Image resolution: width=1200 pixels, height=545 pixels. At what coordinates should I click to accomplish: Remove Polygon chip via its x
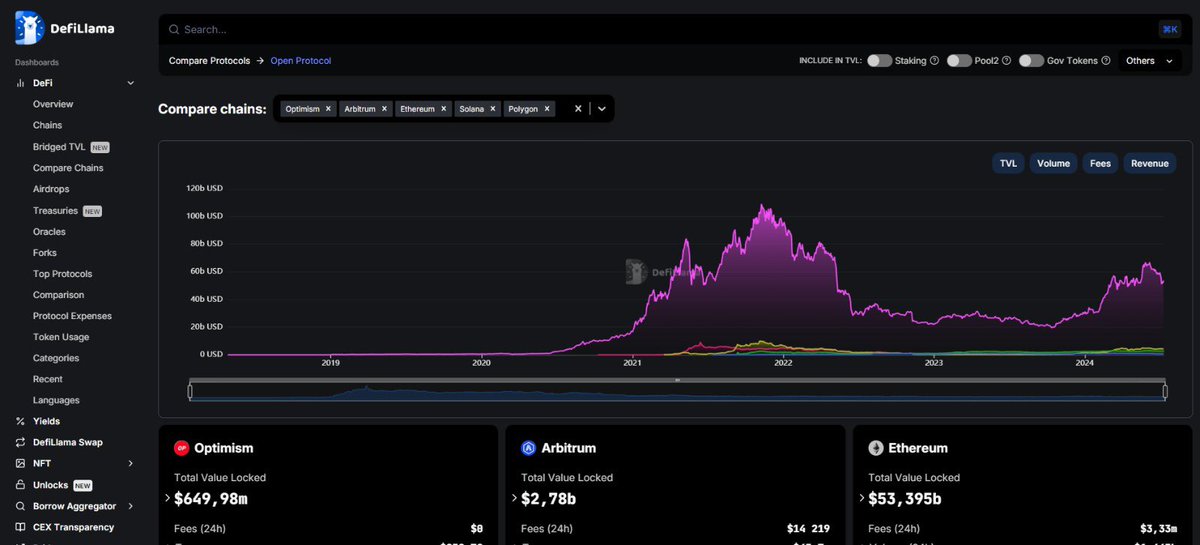[x=547, y=109]
